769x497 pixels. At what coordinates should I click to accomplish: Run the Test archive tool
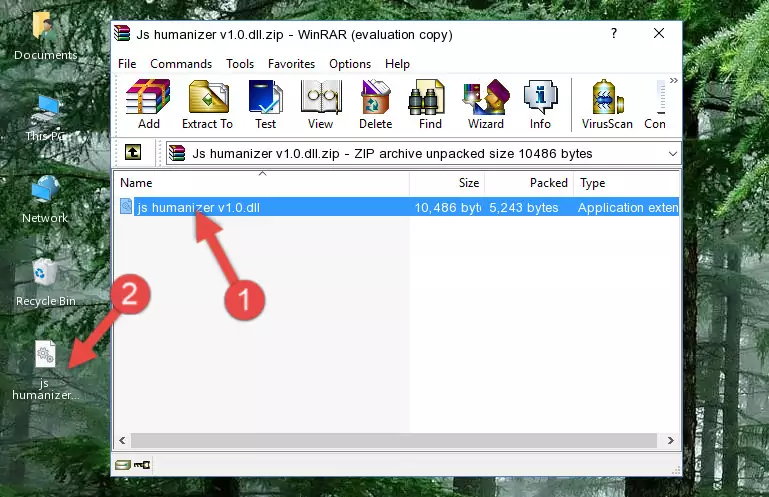(x=265, y=104)
